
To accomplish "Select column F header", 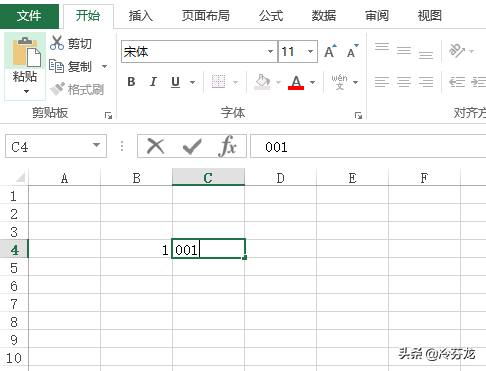I will (424, 177).
